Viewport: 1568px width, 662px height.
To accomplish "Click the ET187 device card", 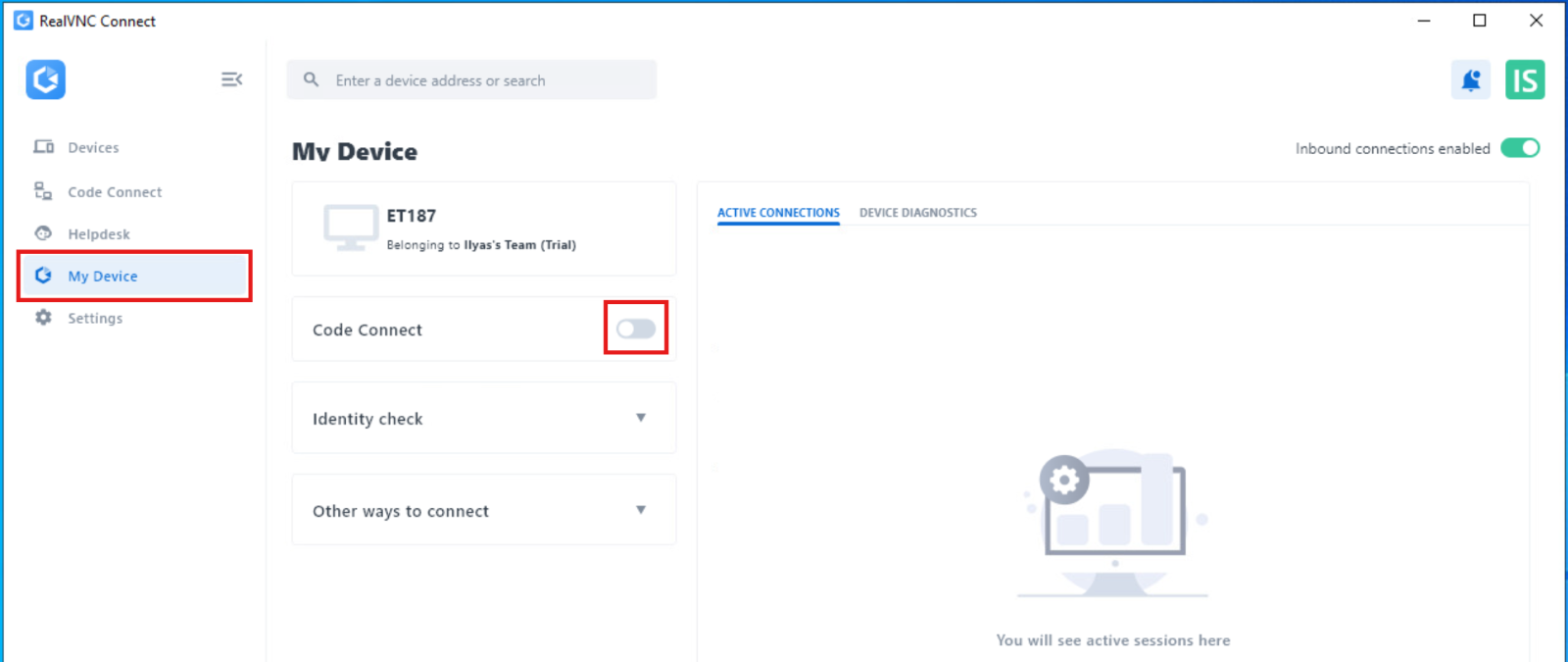I will (x=484, y=229).
